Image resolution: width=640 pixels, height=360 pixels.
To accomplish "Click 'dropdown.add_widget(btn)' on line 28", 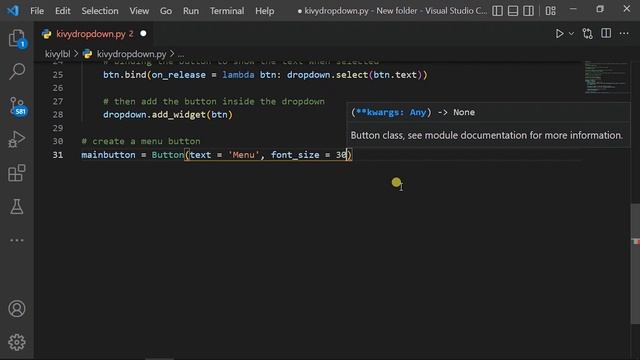I will (x=168, y=115).
